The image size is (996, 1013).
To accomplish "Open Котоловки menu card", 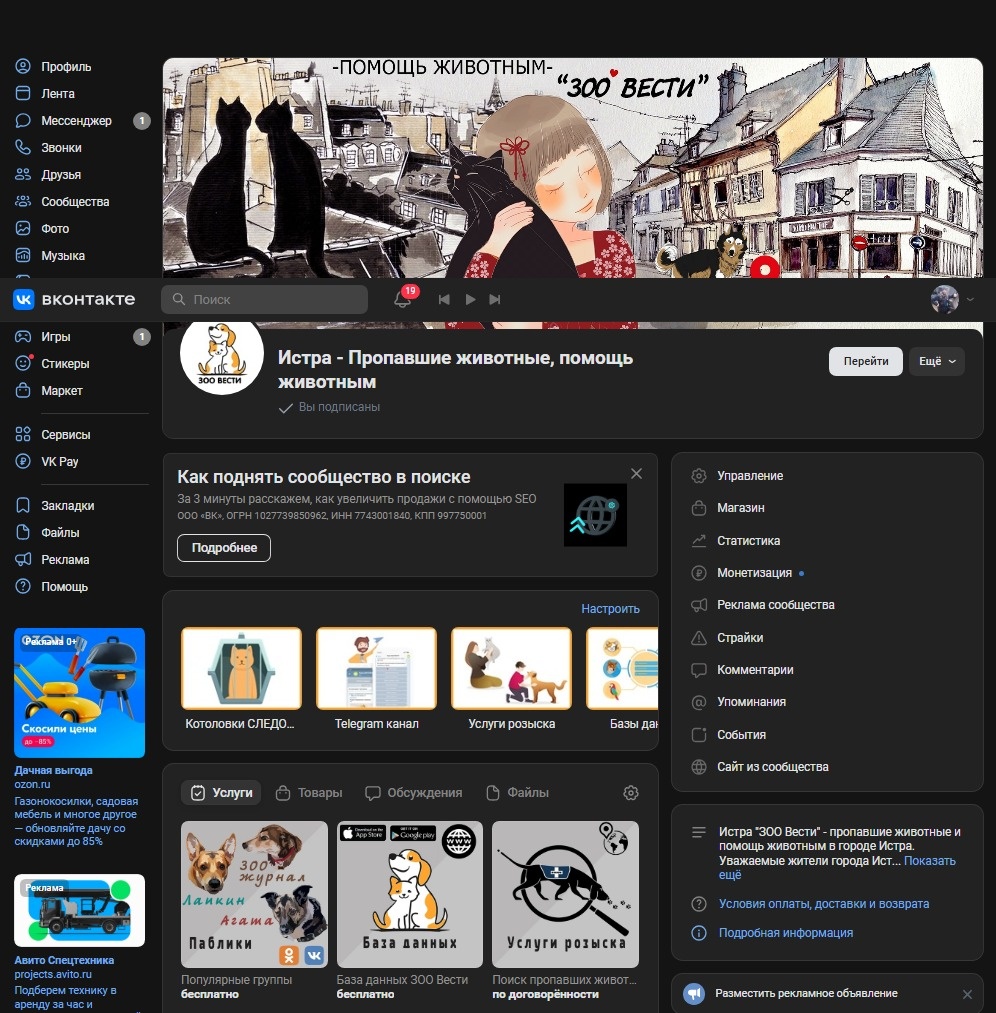I will (242, 678).
